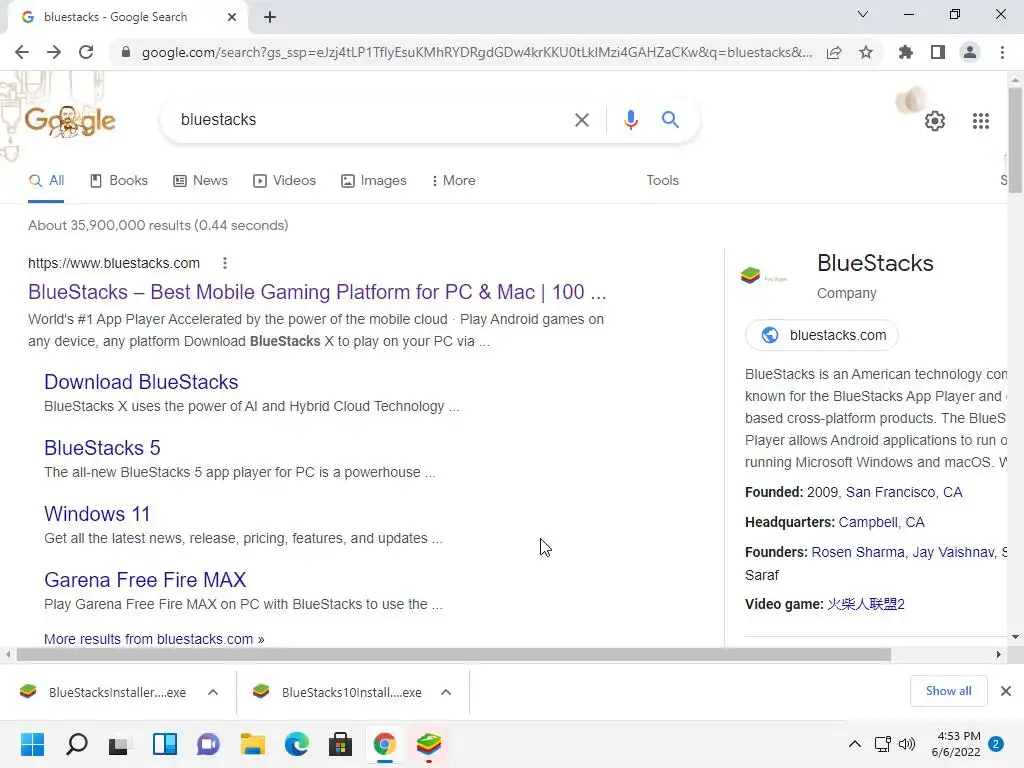The image size is (1024, 768).
Task: Go back to the previous page
Action: point(22,52)
